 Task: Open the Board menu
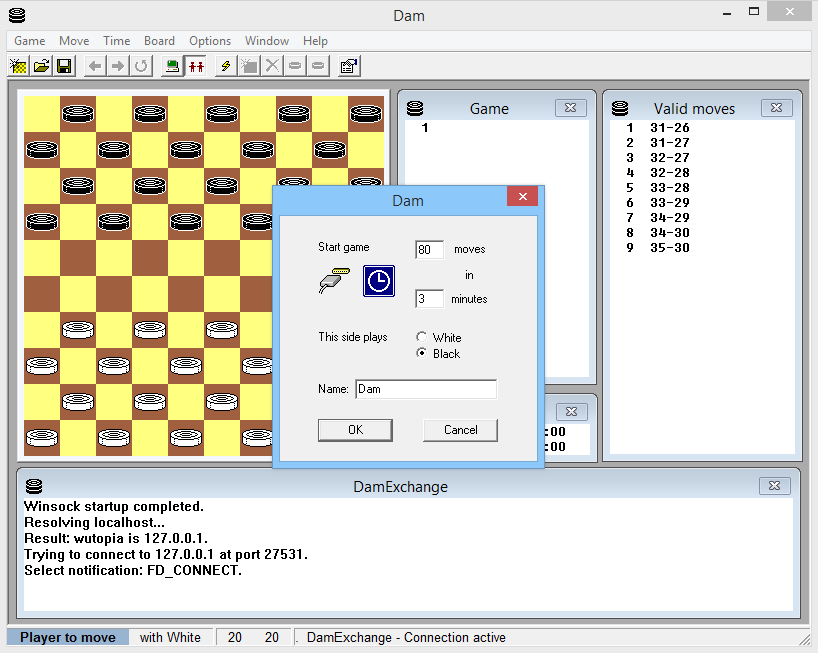[x=159, y=41]
